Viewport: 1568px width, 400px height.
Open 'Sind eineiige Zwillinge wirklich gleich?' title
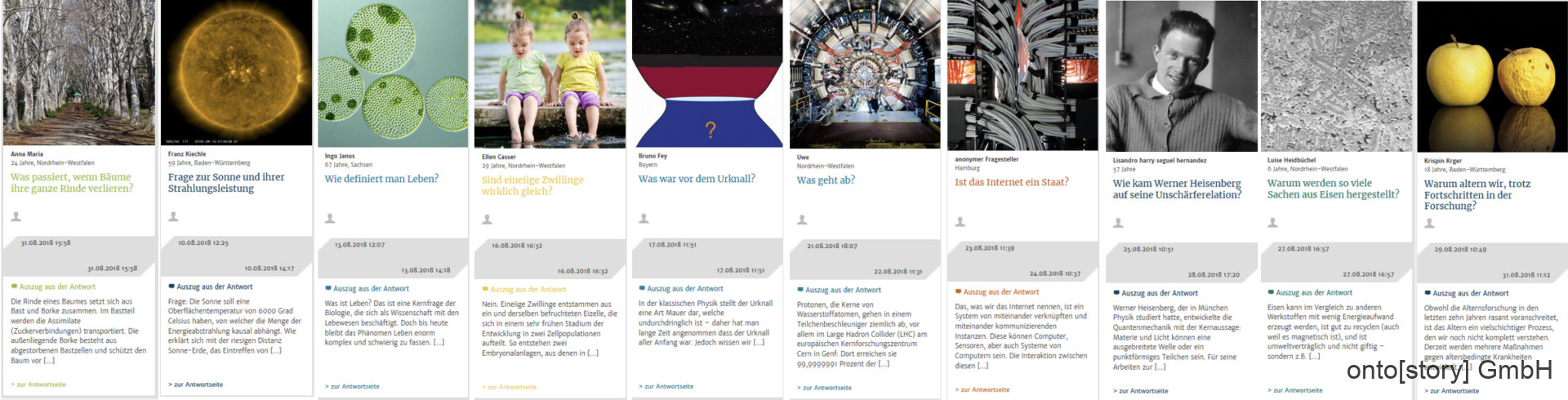pos(532,185)
